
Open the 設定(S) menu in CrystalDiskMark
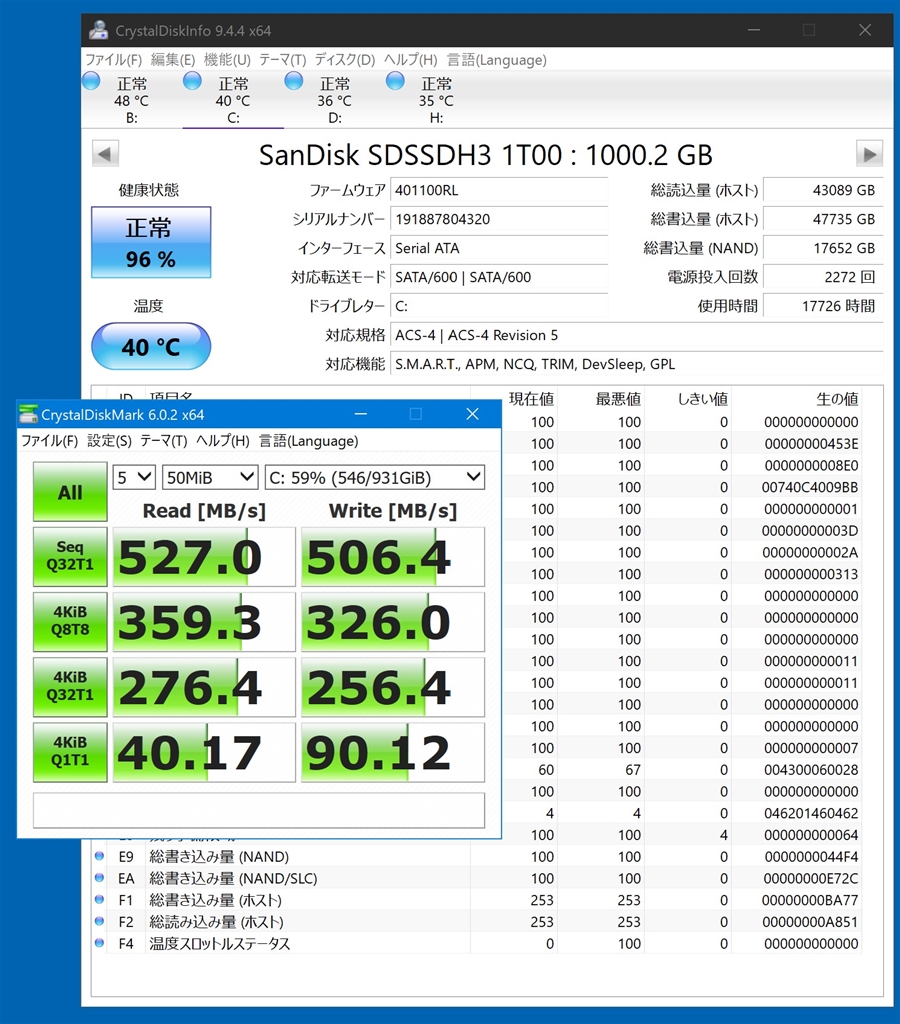click(109, 441)
